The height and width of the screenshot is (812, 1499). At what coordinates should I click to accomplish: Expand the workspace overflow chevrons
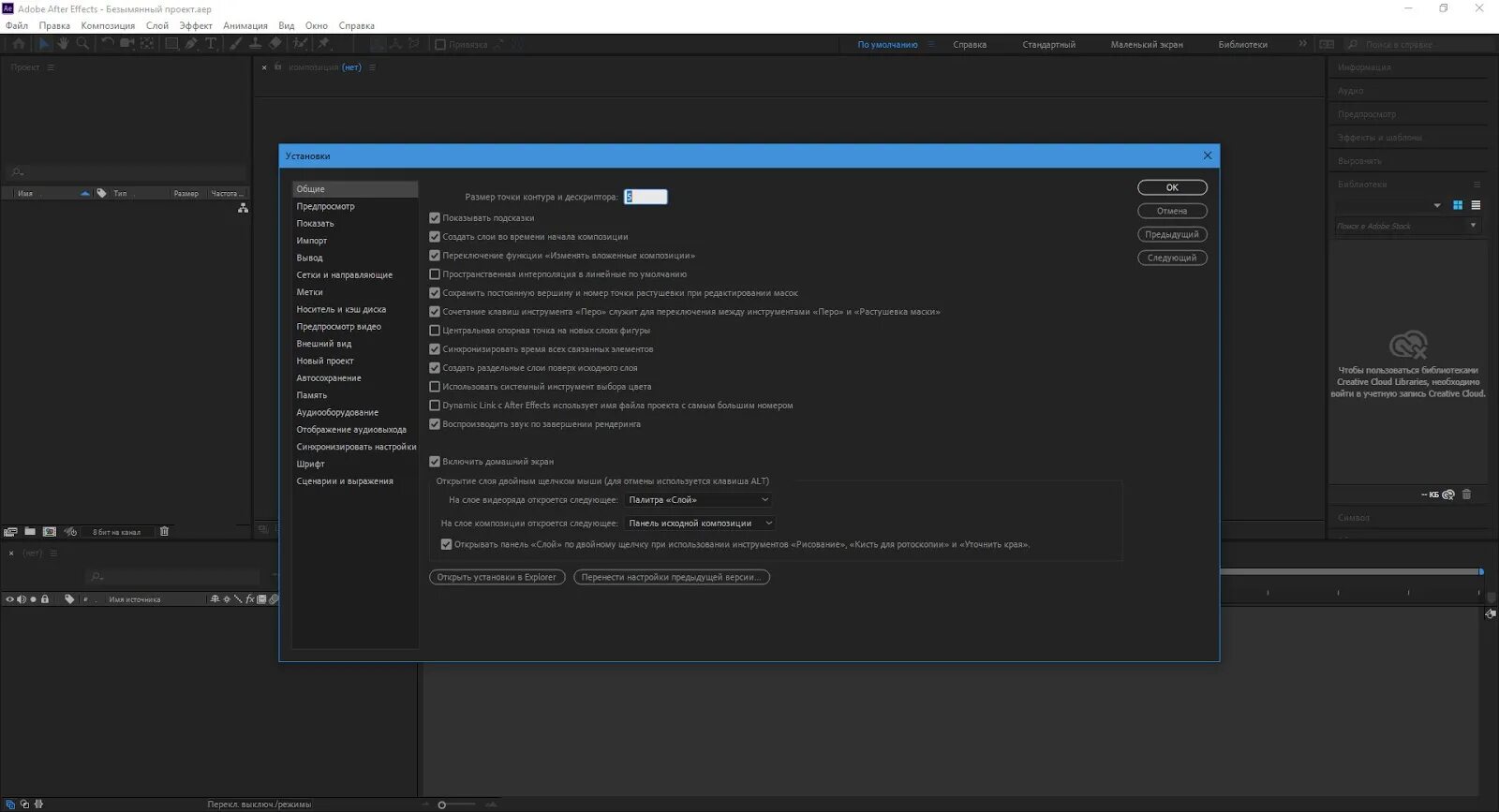1302,44
